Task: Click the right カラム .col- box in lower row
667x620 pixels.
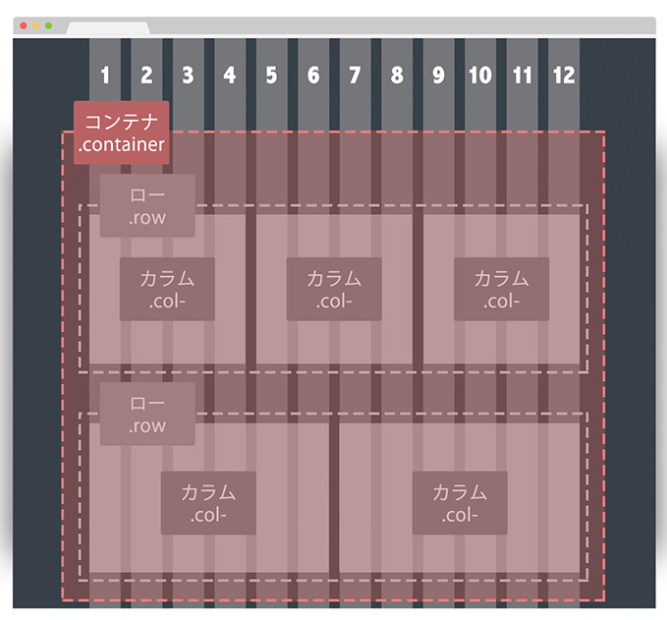Action: pyautogui.click(x=460, y=503)
